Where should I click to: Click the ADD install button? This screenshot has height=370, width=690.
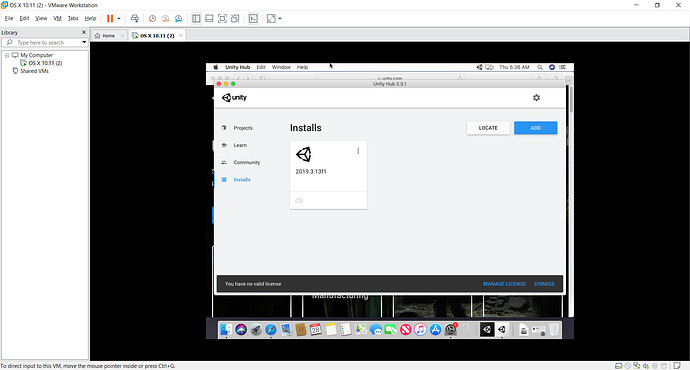tap(536, 128)
